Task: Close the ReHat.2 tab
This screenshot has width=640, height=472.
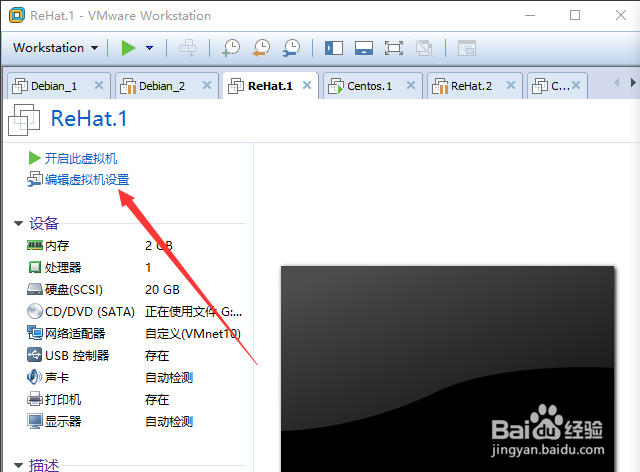Action: coord(511,85)
